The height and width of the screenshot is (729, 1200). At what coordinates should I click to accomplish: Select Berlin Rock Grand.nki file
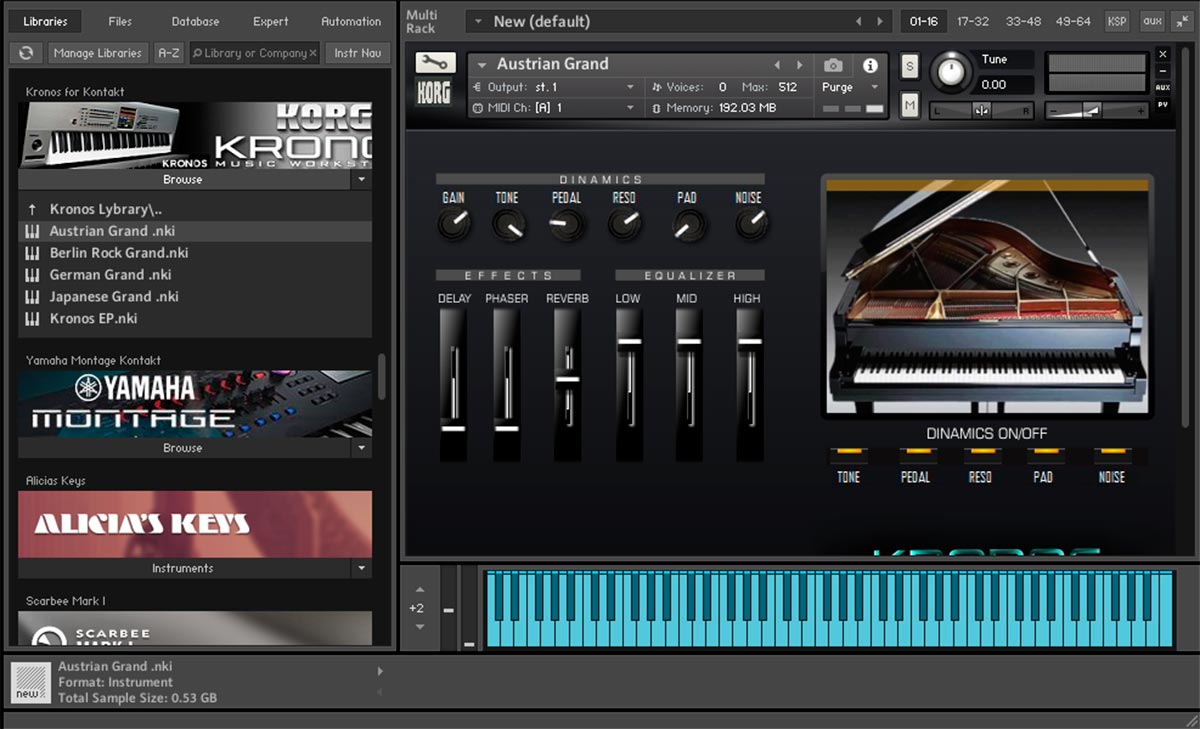point(195,253)
